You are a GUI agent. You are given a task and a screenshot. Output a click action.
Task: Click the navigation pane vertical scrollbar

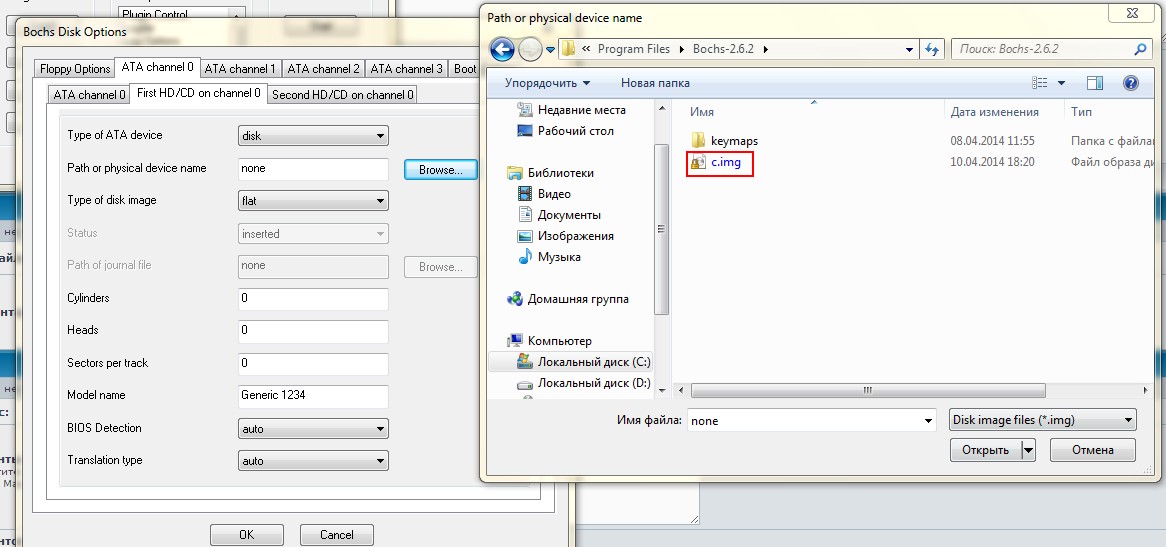[x=660, y=229]
